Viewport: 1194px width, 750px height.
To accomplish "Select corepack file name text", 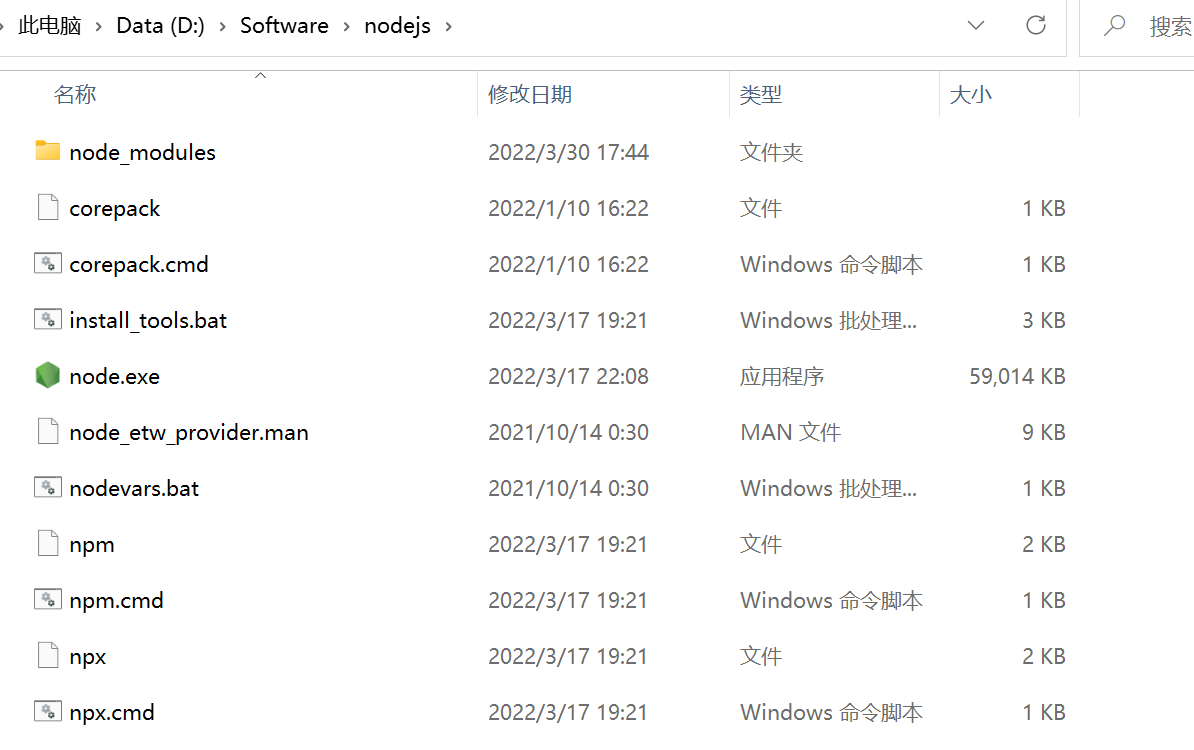I will pos(114,209).
